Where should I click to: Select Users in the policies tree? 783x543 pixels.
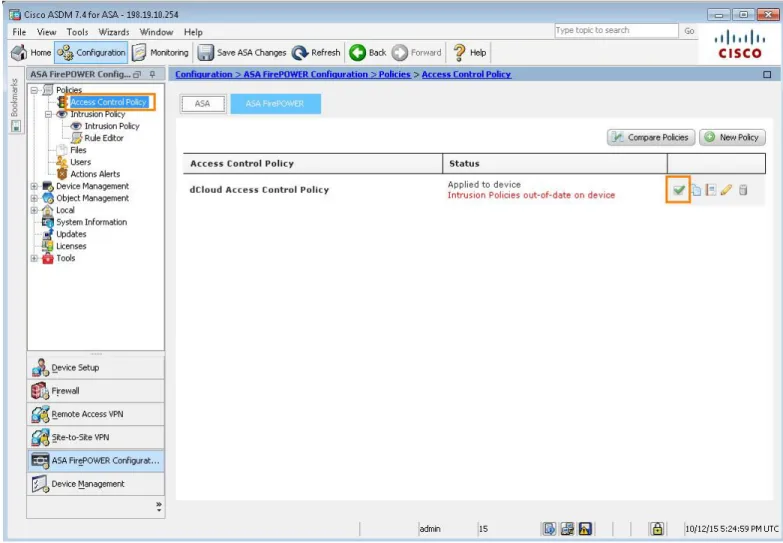coord(80,162)
